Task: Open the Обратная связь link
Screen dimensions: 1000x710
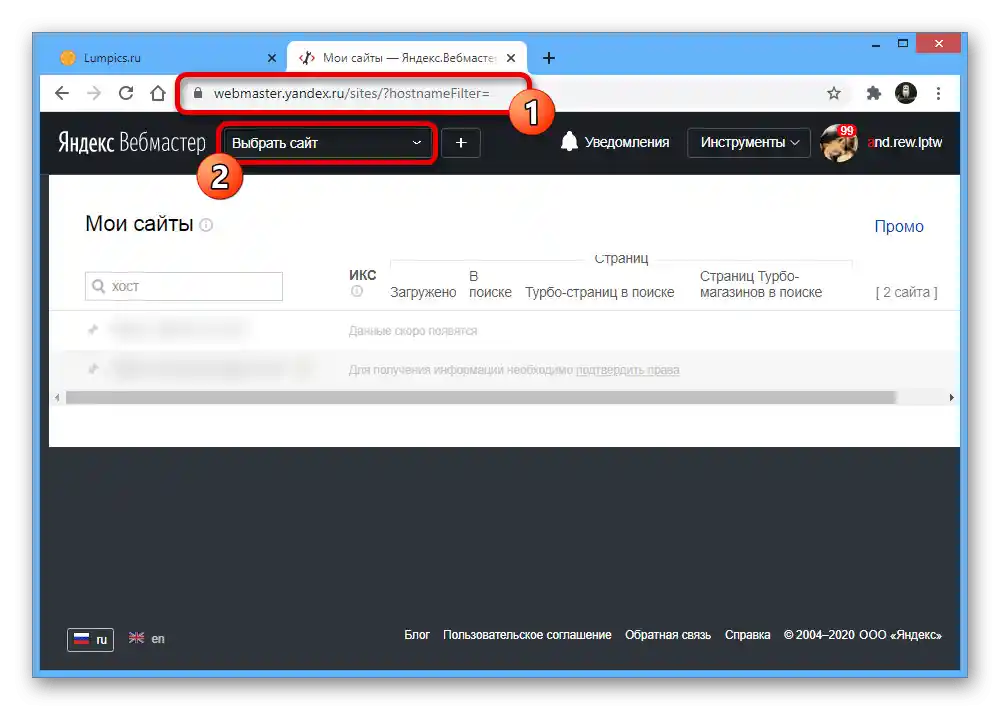Action: click(x=668, y=635)
